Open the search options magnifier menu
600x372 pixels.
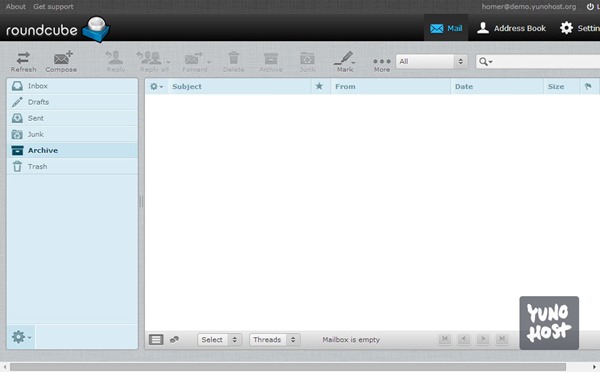tap(486, 62)
